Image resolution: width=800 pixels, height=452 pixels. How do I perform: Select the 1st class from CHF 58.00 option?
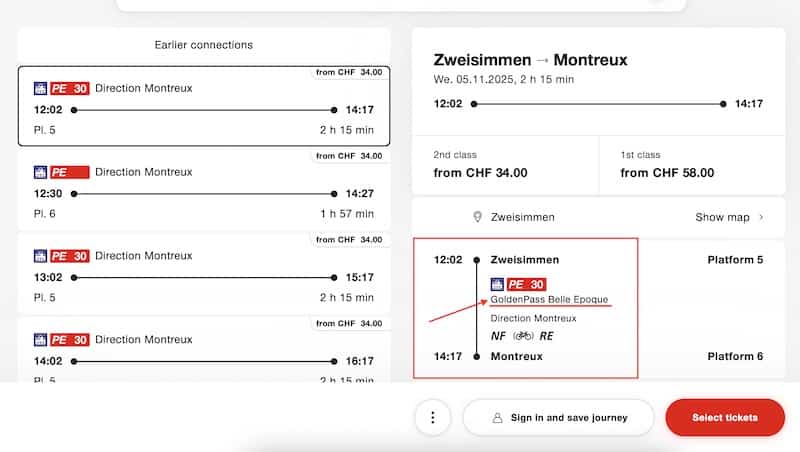pos(692,165)
